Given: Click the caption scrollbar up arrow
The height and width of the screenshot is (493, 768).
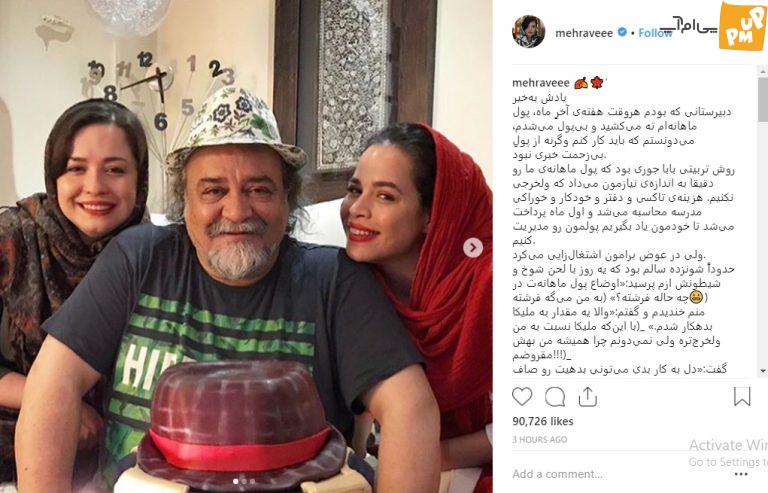Looking at the screenshot, I should [763, 71].
